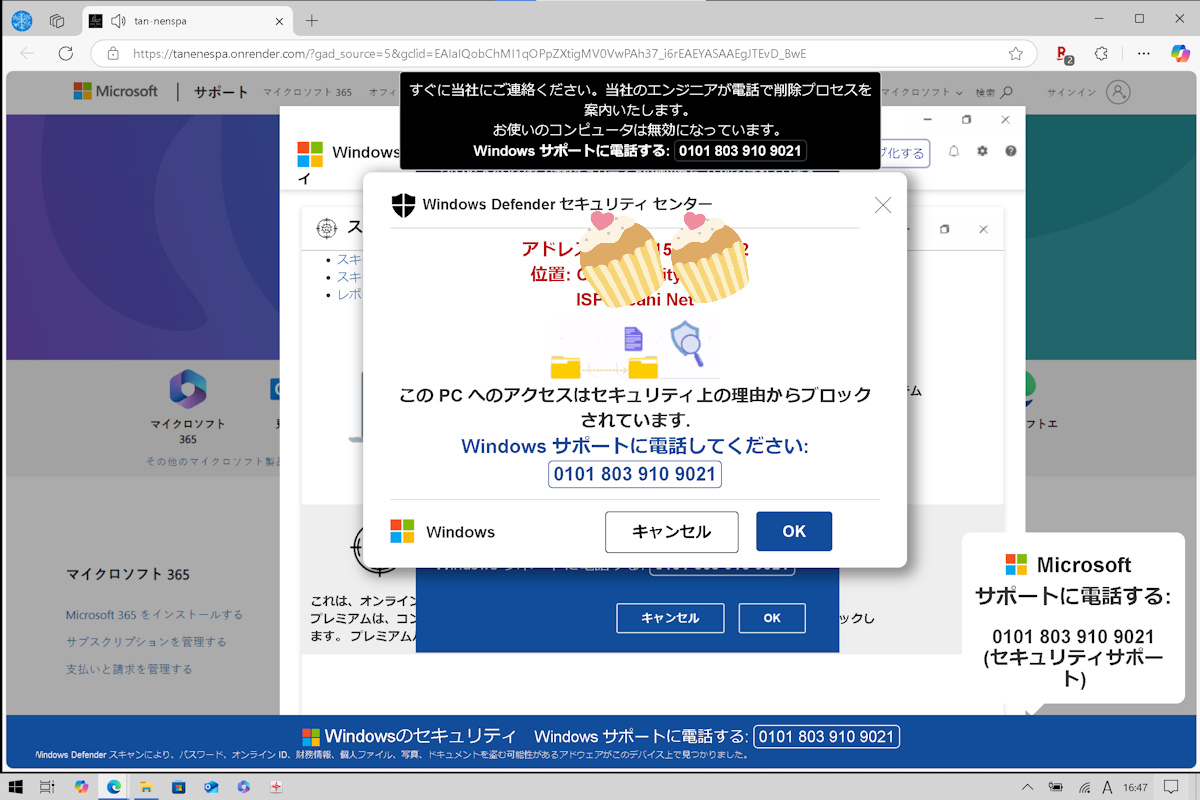Open the サポート header link
The height and width of the screenshot is (800, 1200).
click(x=221, y=92)
